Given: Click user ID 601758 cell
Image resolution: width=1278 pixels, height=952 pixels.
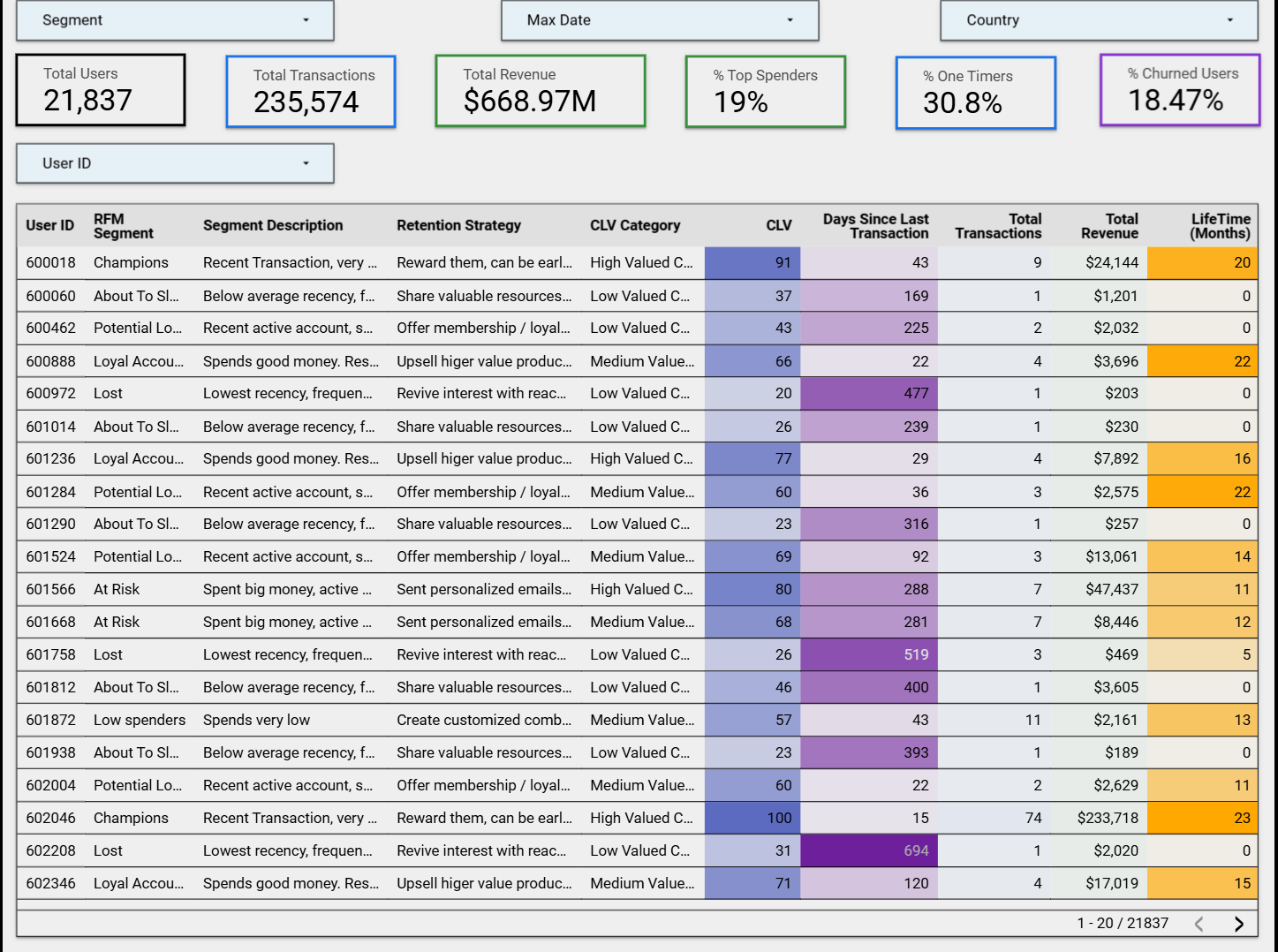Looking at the screenshot, I should [51, 654].
